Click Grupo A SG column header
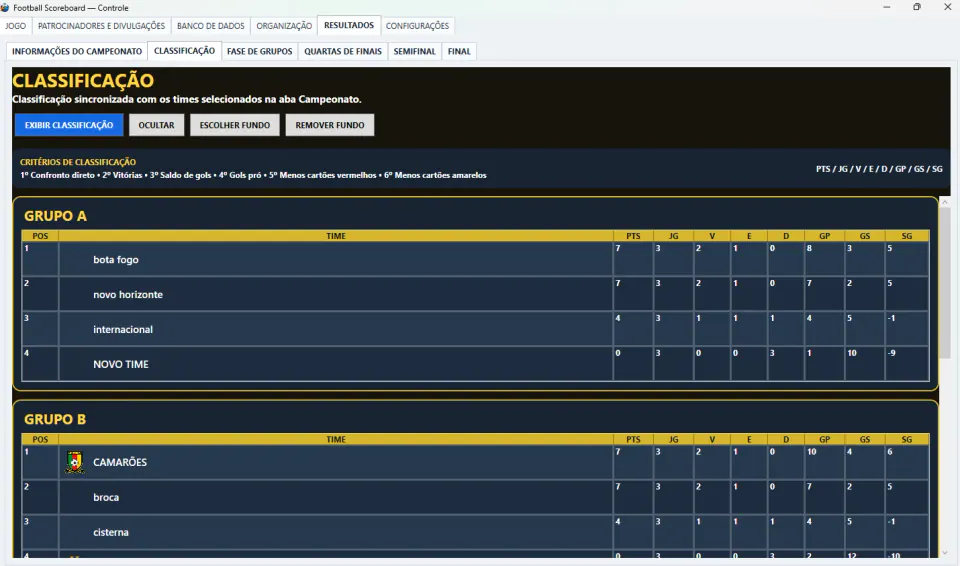 [x=907, y=236]
